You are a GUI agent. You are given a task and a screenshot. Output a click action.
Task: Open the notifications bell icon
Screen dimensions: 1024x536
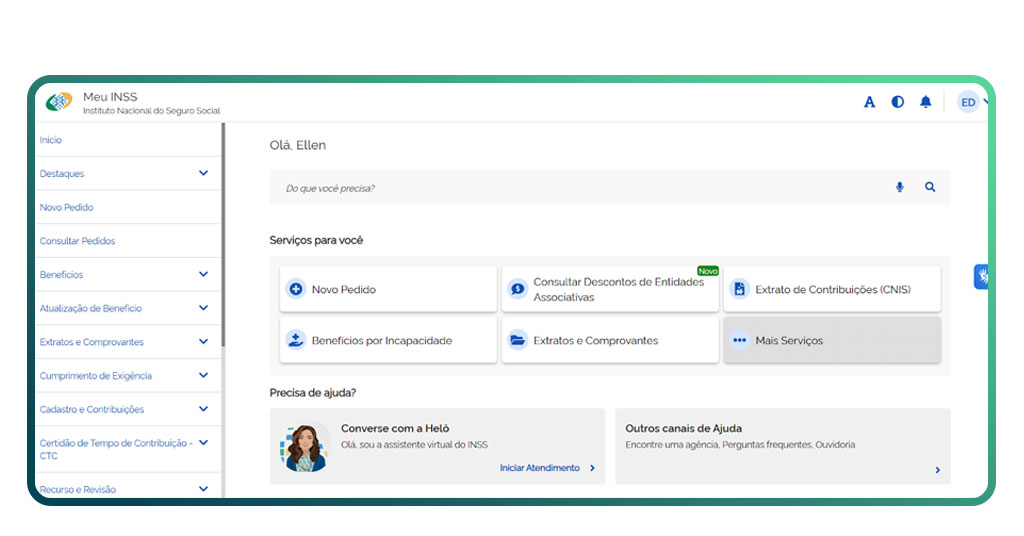point(925,102)
